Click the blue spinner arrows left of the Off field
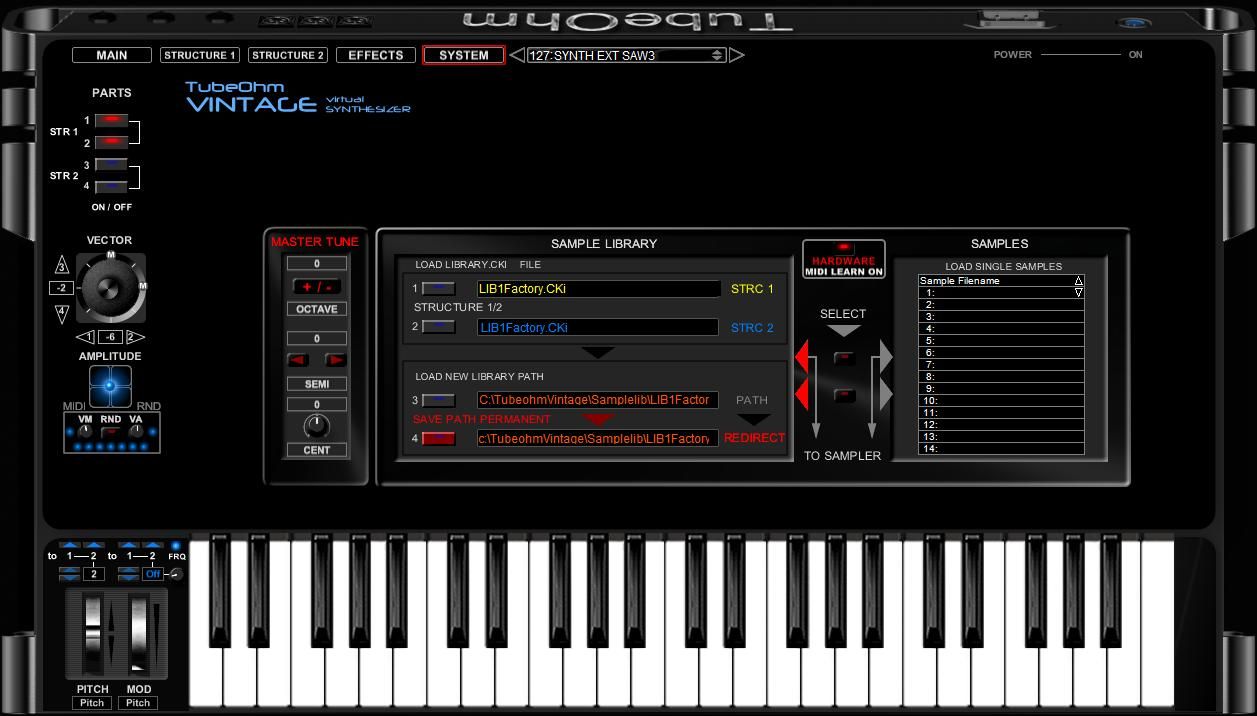Viewport: 1257px width, 716px height. pos(129,574)
